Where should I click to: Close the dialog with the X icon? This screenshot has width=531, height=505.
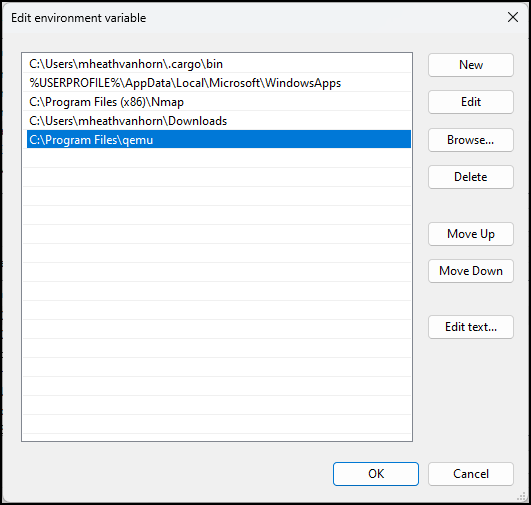pos(513,17)
